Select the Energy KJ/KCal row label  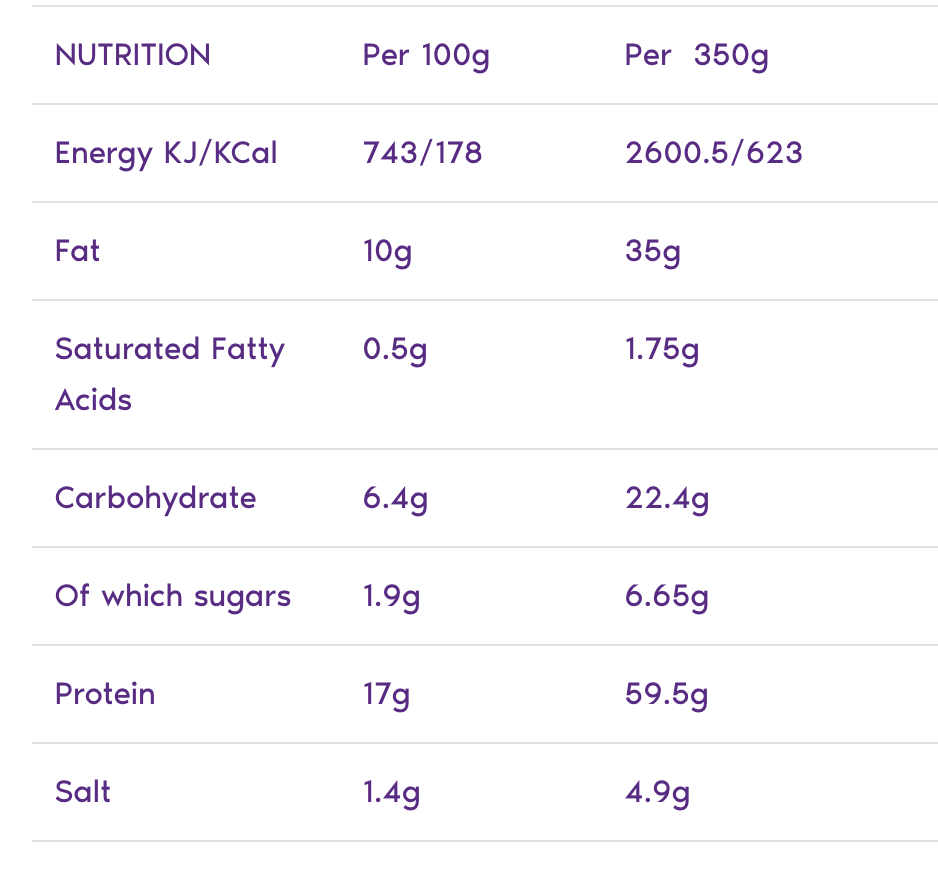pos(166,153)
